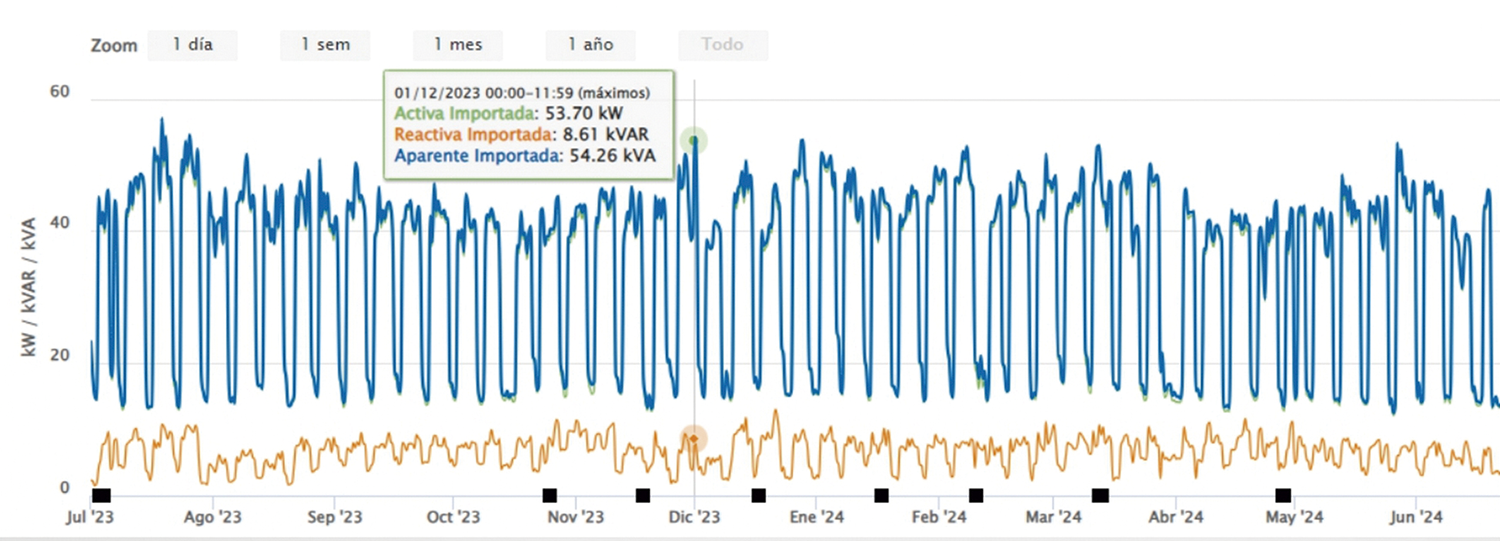Click the Jul '23 axis label

coord(92,517)
